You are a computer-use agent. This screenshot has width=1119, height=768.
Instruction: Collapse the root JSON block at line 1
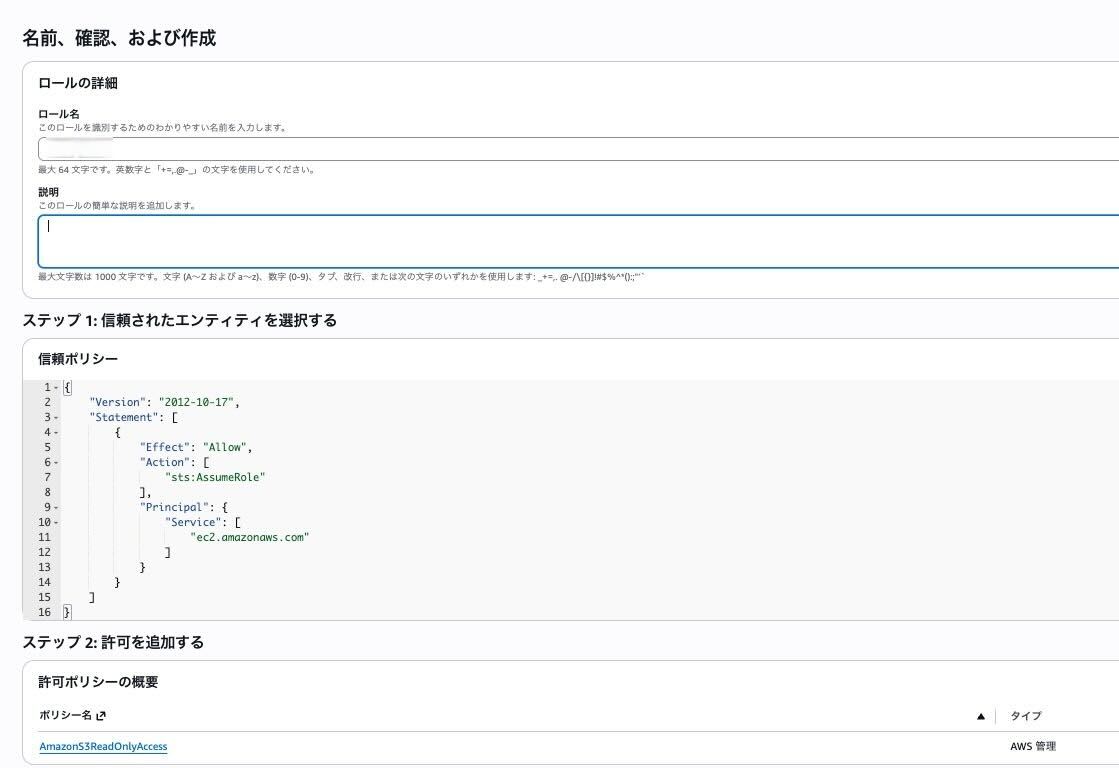pyautogui.click(x=56, y=387)
